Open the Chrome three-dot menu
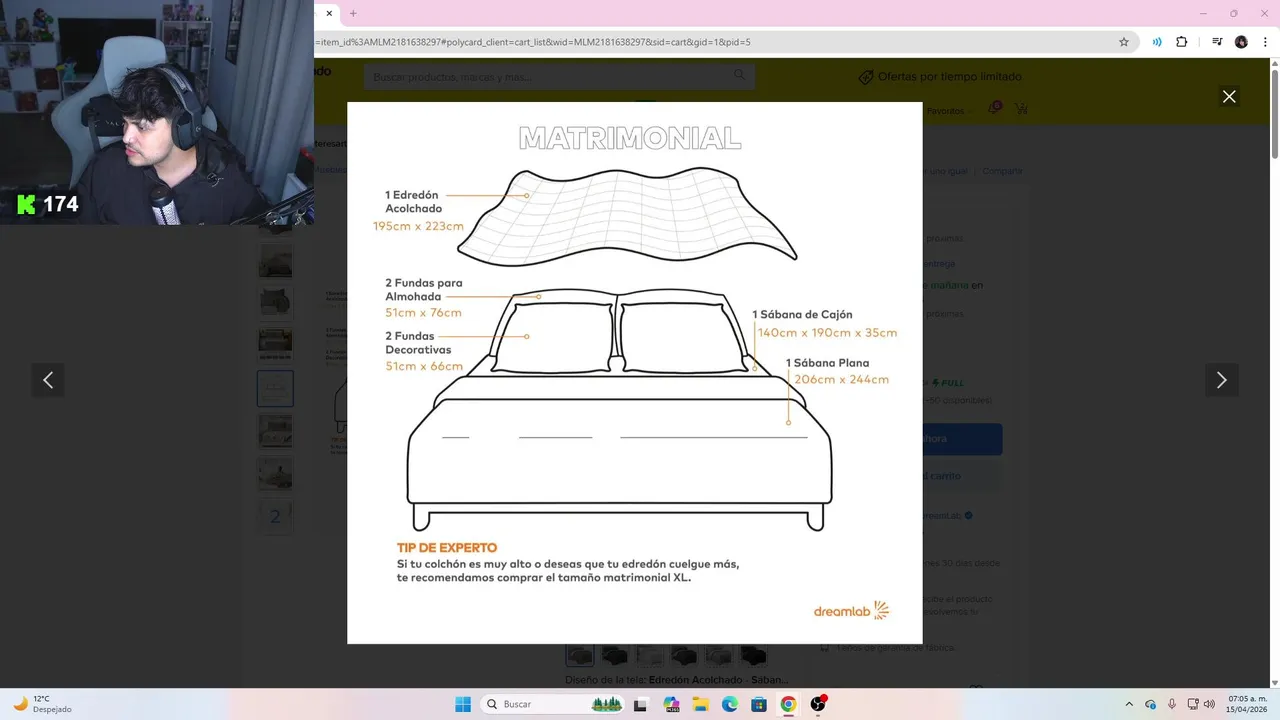The height and width of the screenshot is (720, 1280). point(1265,42)
